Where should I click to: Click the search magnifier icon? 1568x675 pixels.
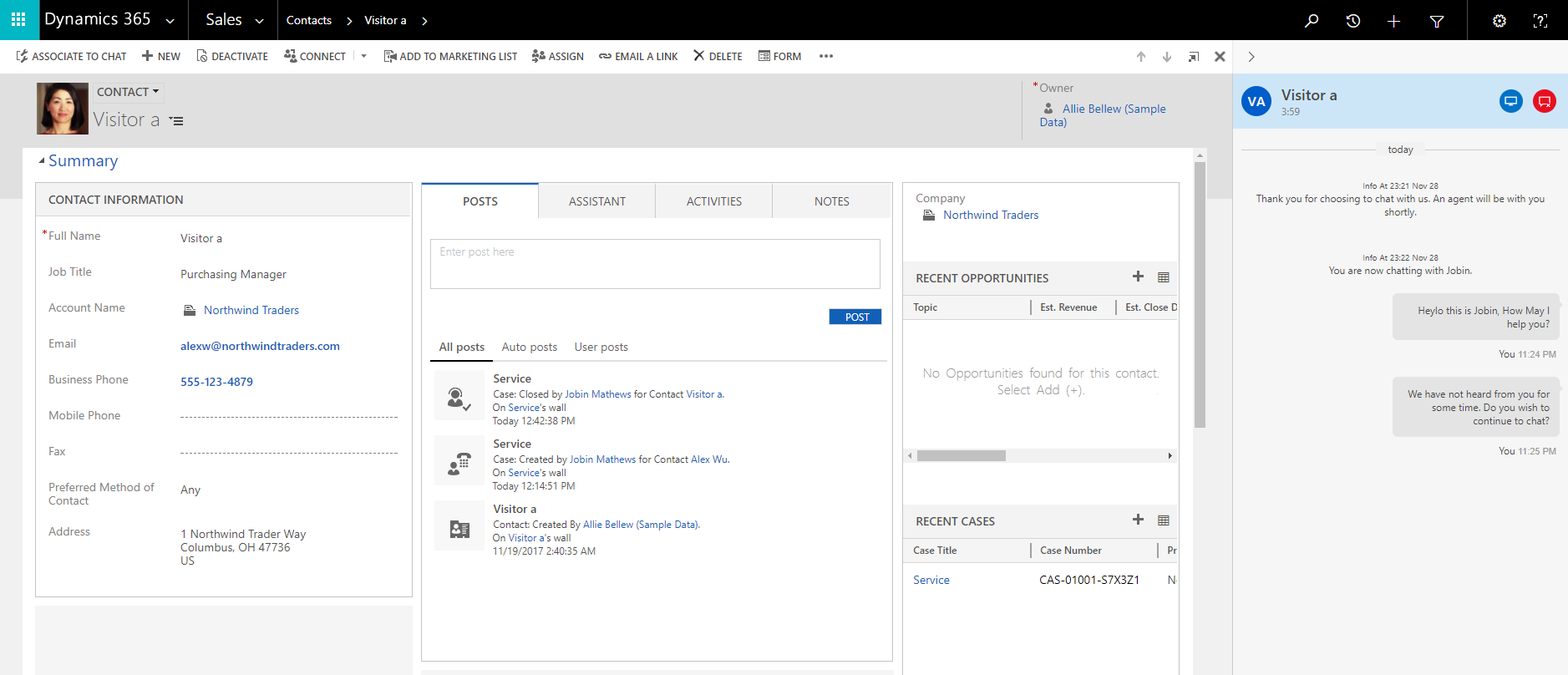click(1312, 21)
